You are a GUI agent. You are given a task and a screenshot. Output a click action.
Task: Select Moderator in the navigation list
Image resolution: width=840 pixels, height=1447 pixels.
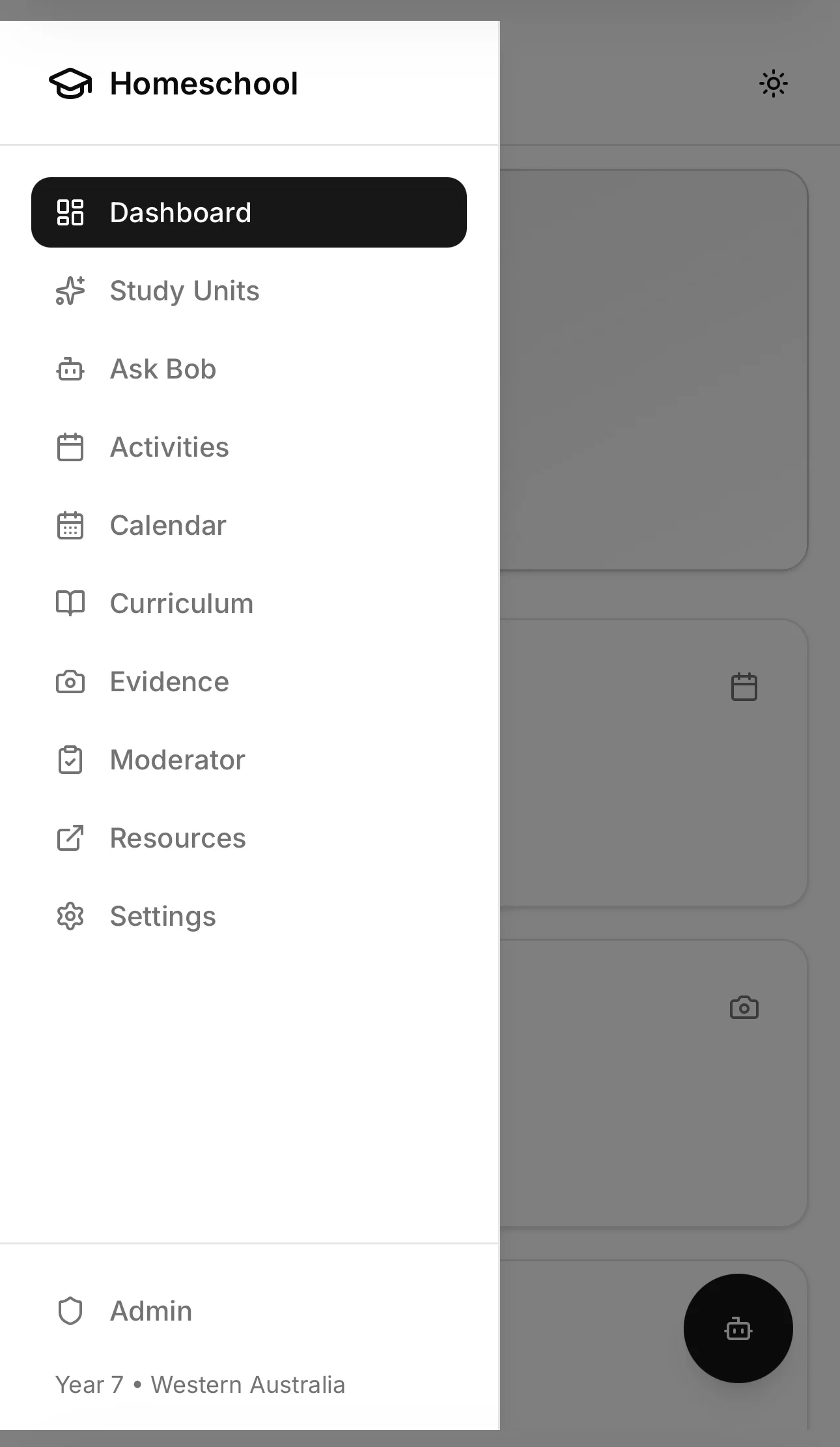pos(177,759)
